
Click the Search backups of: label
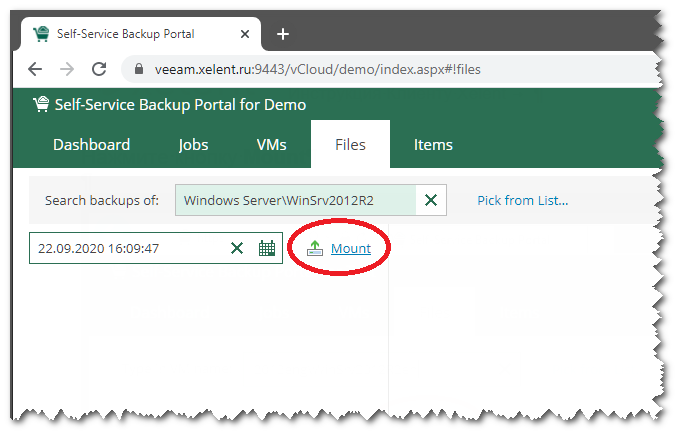102,200
